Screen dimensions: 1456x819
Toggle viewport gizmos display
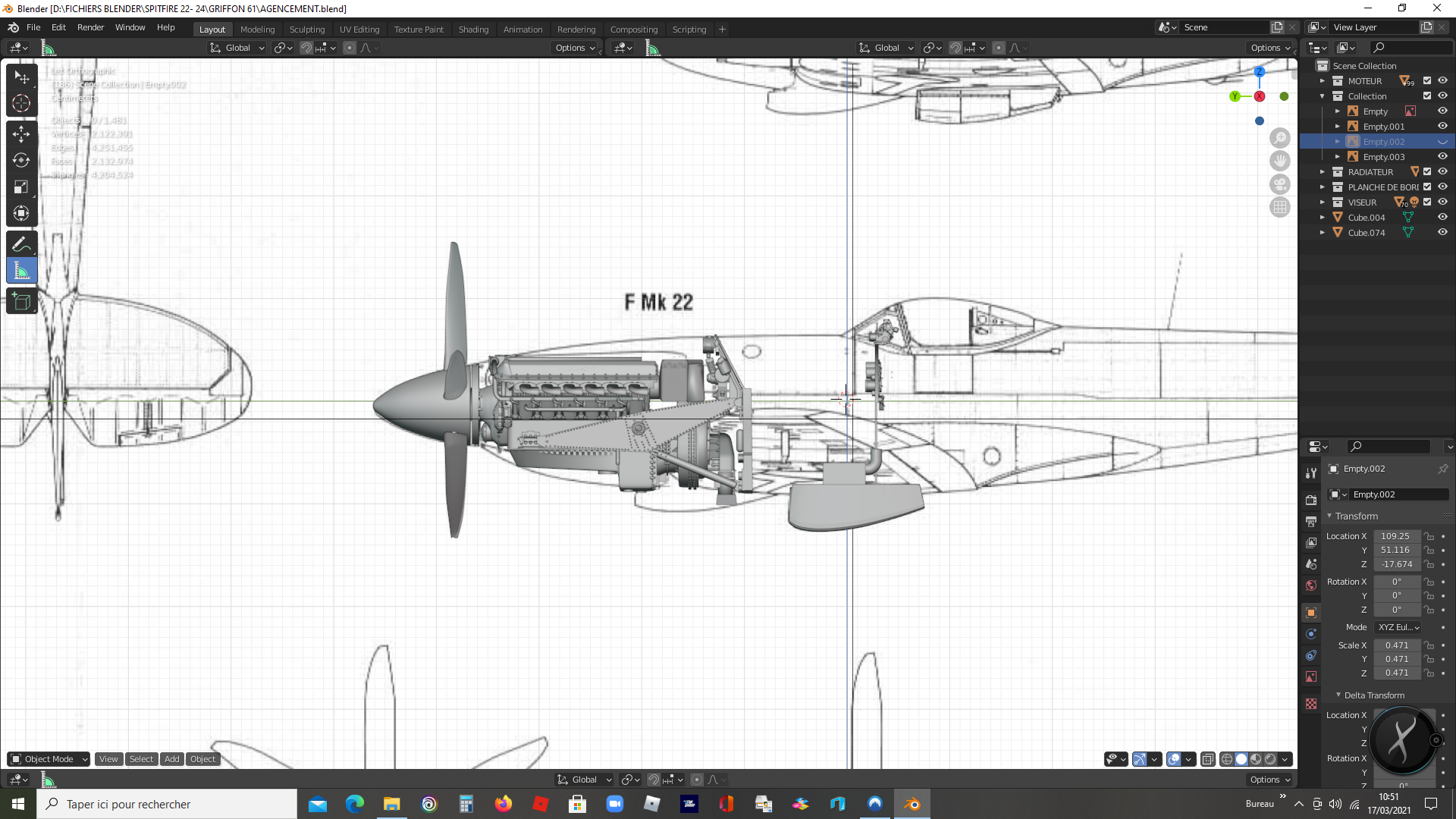coord(1139,759)
